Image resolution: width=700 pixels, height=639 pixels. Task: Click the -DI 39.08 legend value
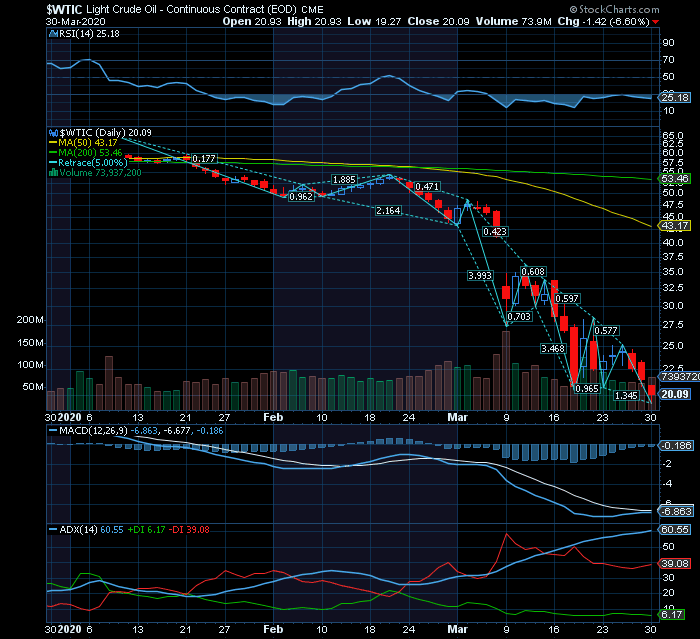(x=191, y=530)
